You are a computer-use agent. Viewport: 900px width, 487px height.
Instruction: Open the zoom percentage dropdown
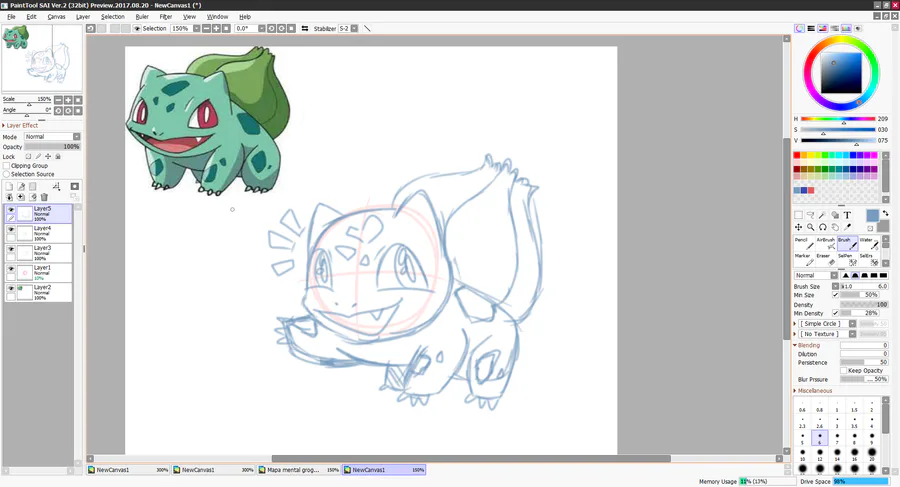tap(196, 28)
